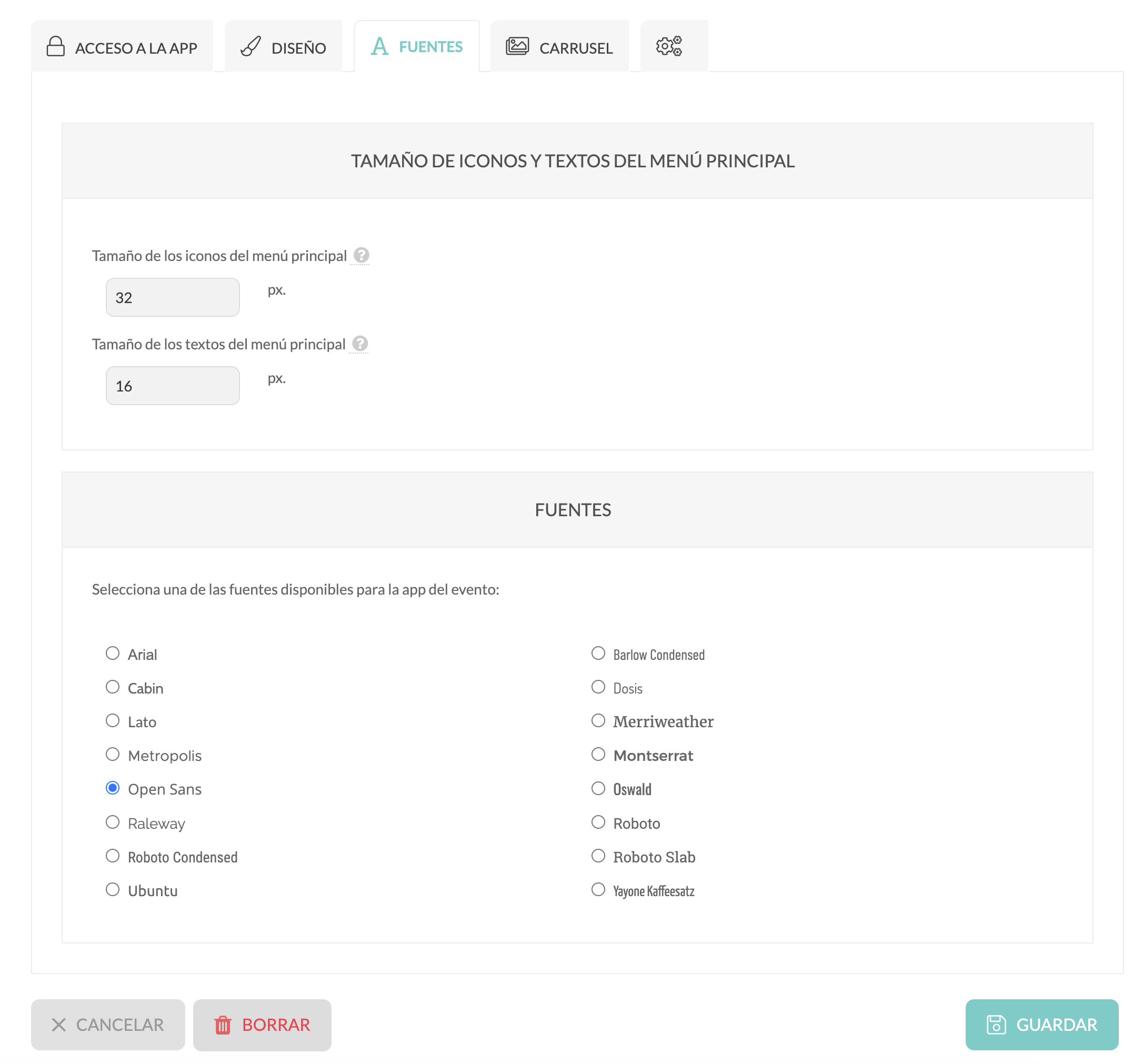
Task: Click help icon beside textos del menú
Action: [360, 343]
